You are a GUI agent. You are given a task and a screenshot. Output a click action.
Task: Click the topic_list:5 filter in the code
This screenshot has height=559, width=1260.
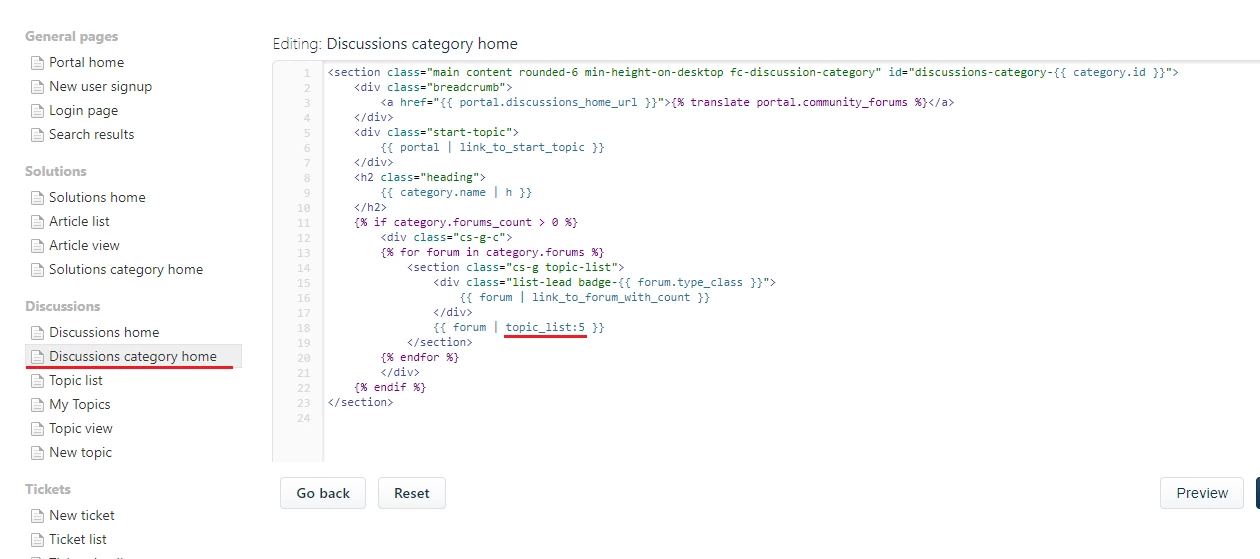[x=545, y=327]
